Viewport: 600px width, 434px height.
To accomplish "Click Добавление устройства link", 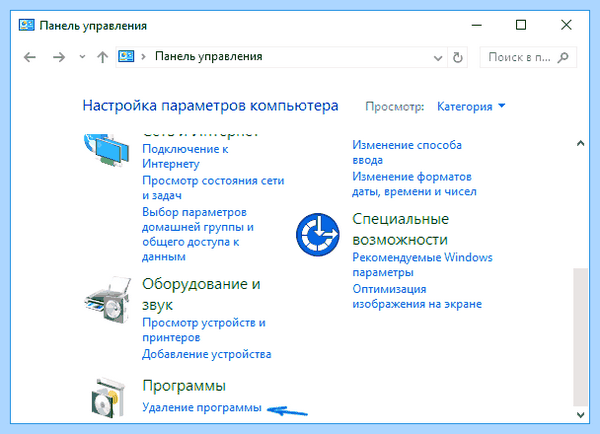I will [207, 354].
